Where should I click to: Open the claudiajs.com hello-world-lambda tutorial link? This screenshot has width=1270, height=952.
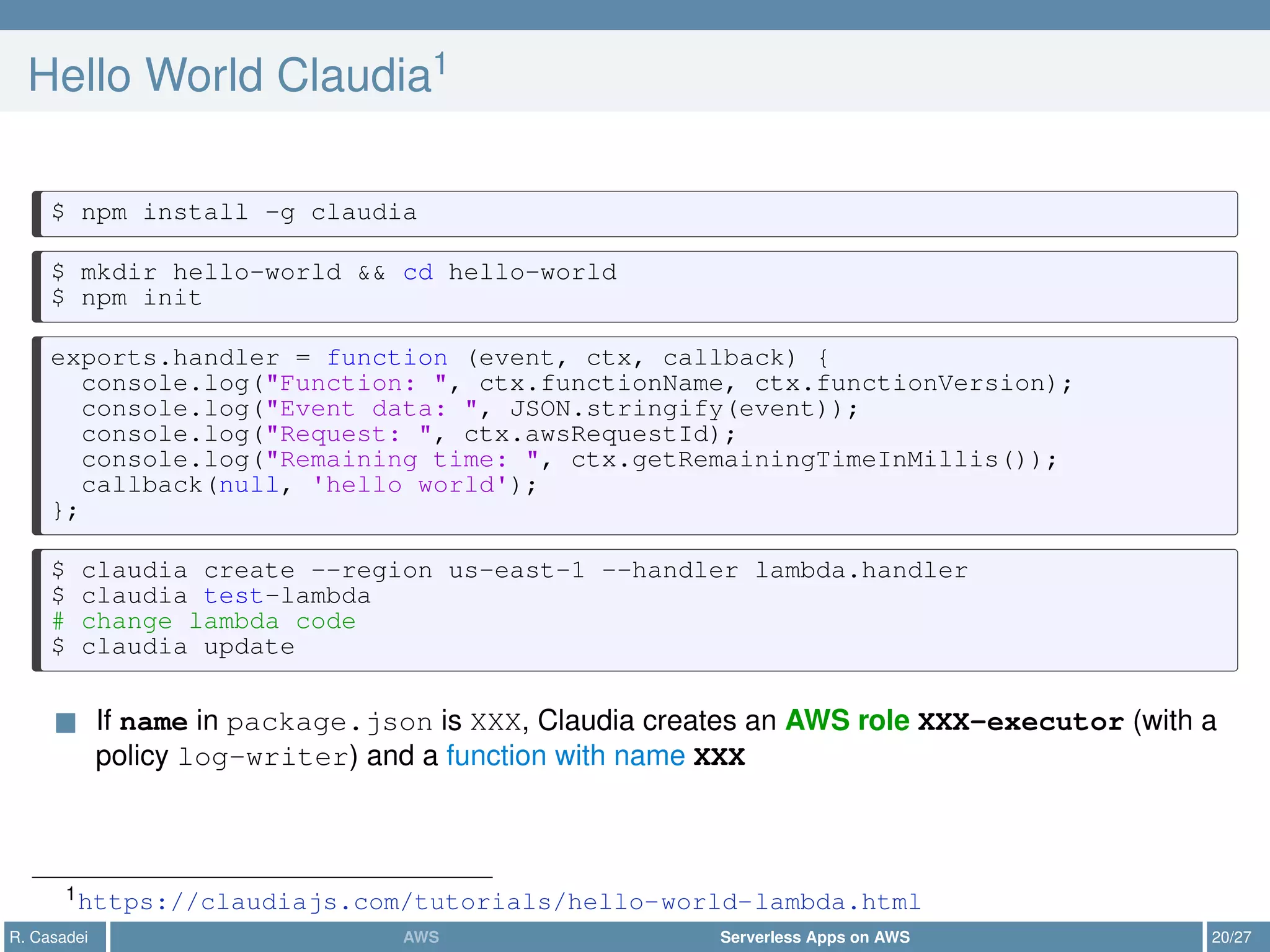point(499,902)
